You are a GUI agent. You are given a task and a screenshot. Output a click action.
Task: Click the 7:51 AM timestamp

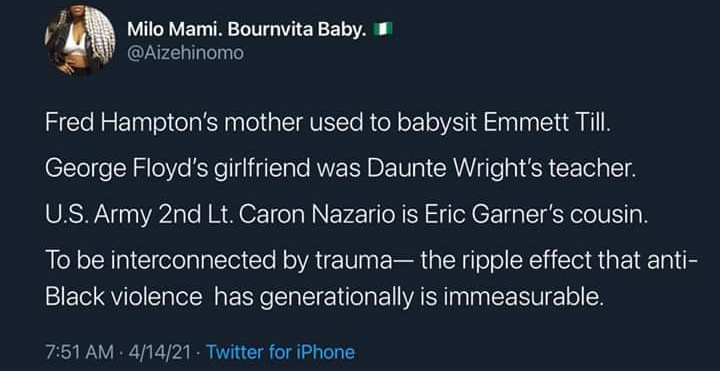pyautogui.click(x=80, y=352)
